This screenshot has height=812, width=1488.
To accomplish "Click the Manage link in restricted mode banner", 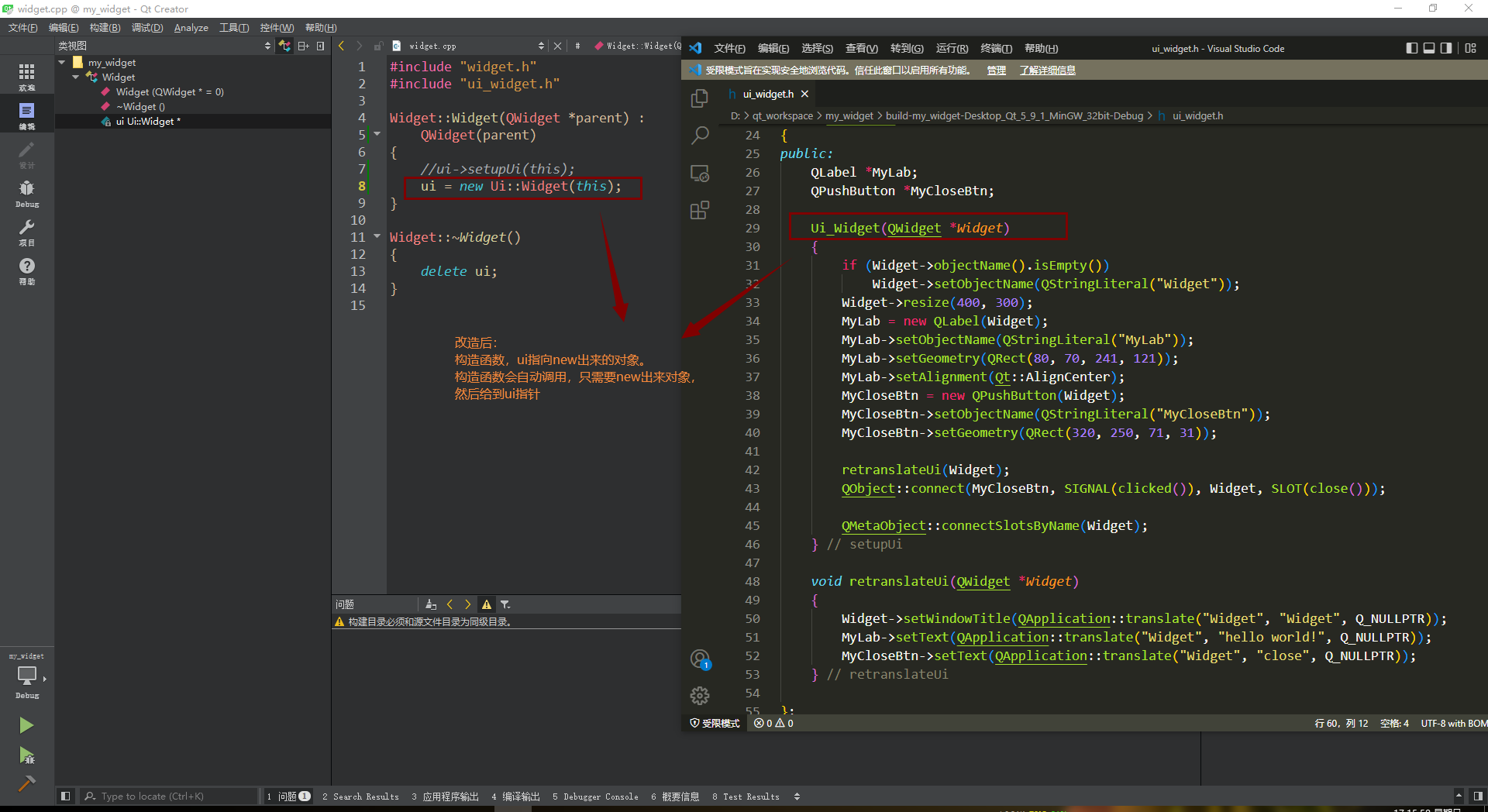I will pyautogui.click(x=996, y=71).
